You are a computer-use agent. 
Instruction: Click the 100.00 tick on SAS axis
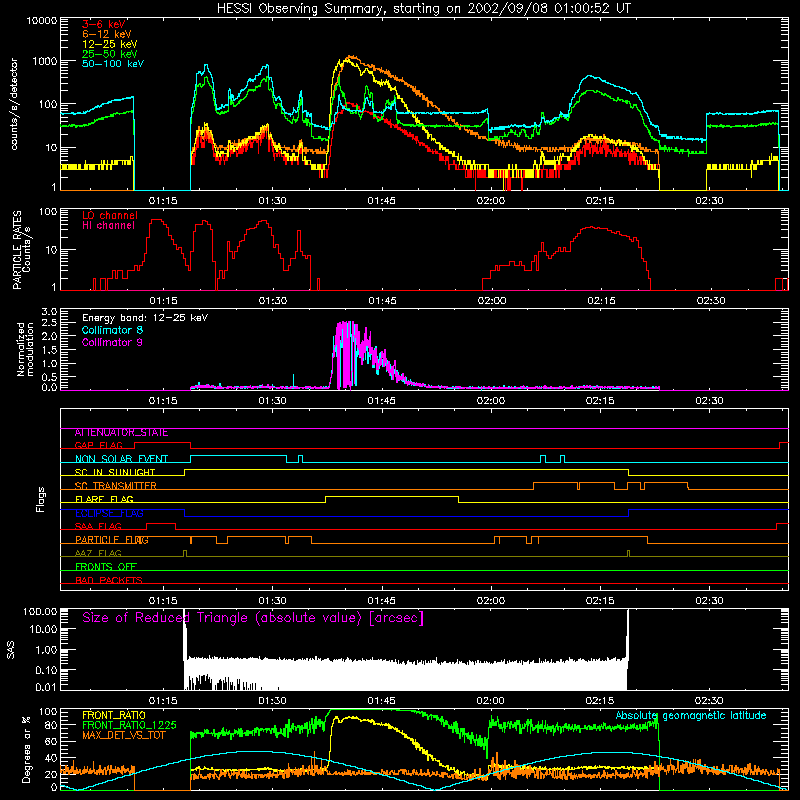click(40, 612)
